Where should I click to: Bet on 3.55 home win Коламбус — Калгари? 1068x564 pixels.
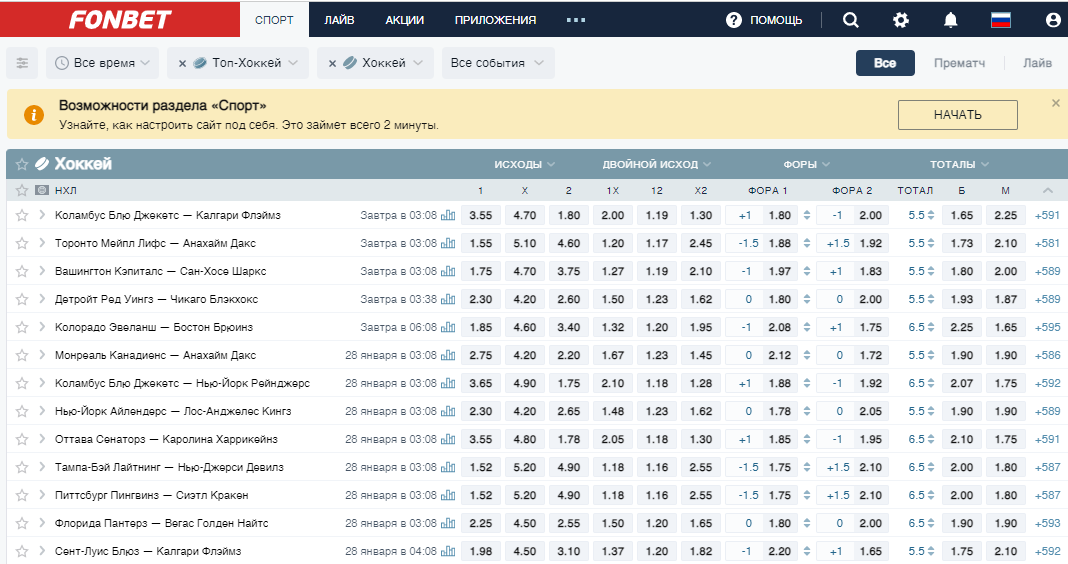tap(481, 215)
